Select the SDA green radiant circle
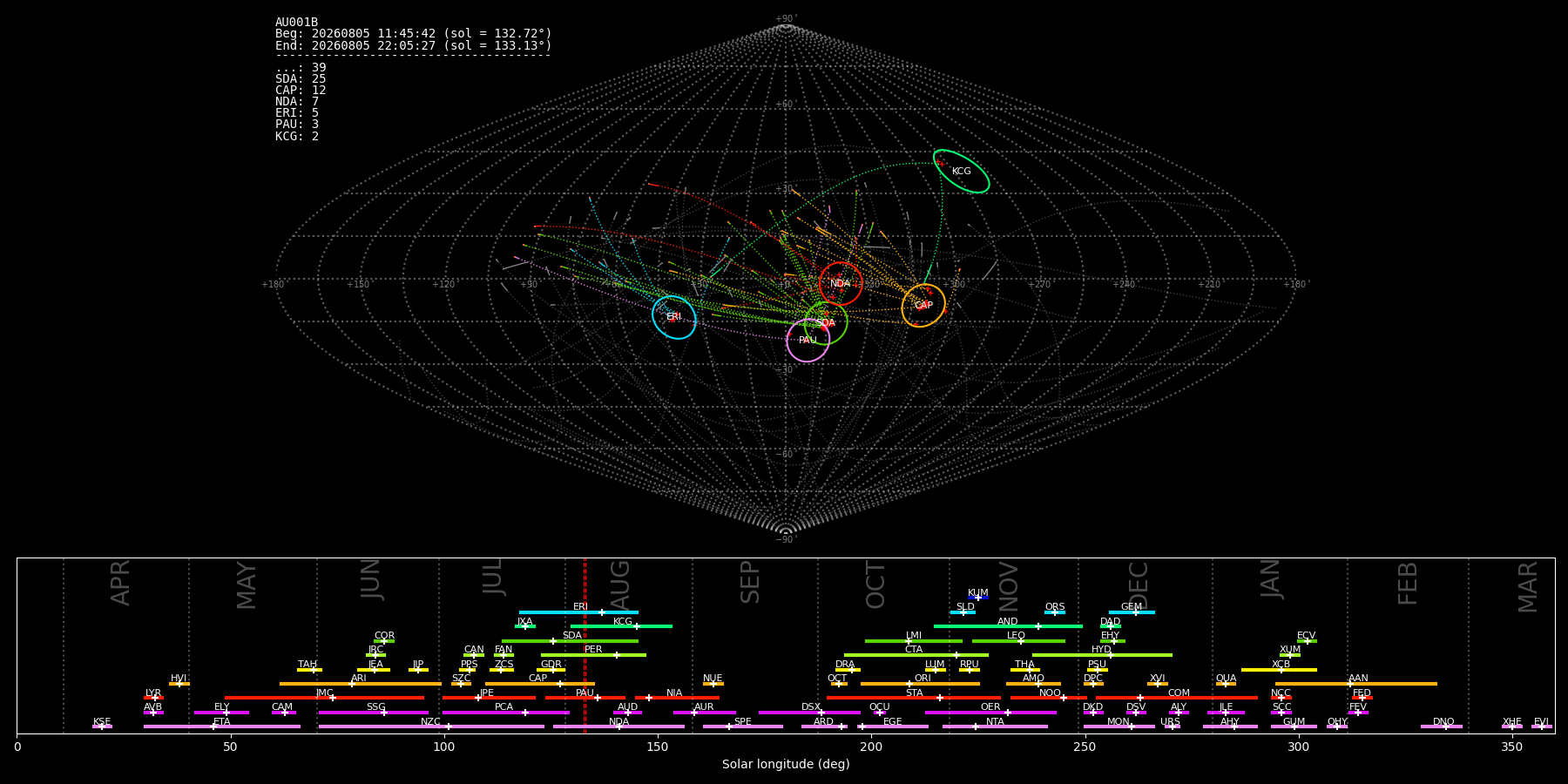 pos(826,323)
